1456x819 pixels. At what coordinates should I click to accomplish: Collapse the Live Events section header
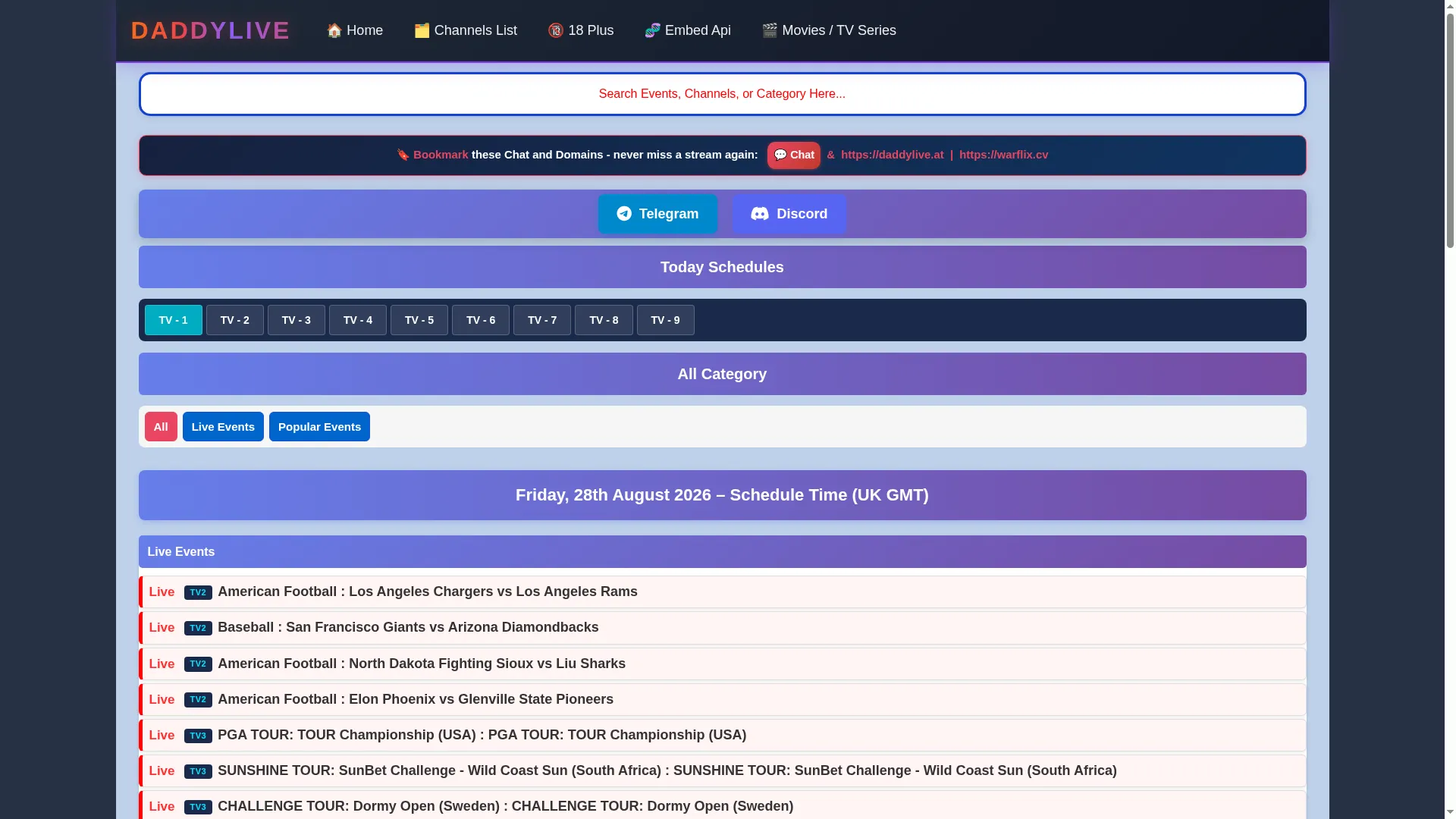point(722,552)
